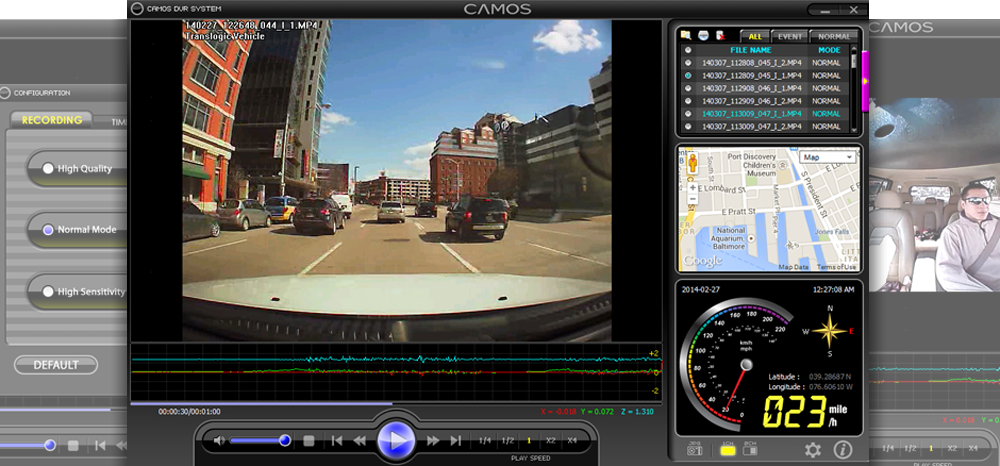1000x466 pixels.
Task: Click the CAMOS DVR System title icon
Action: tap(136, 9)
